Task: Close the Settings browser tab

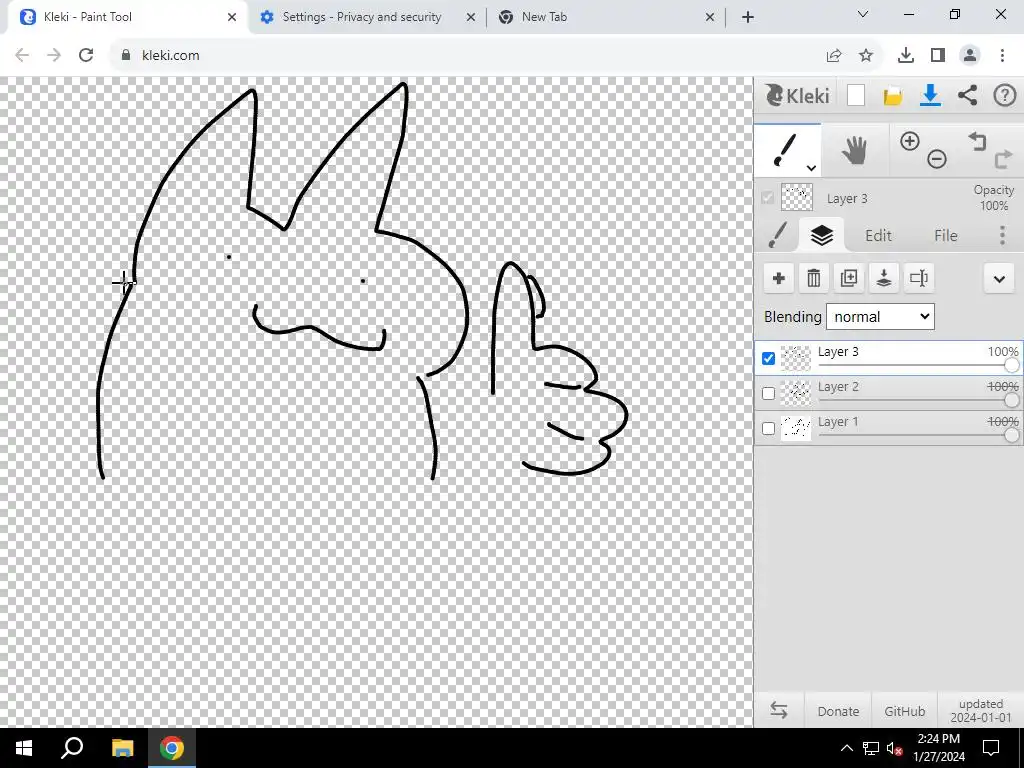Action: (471, 17)
